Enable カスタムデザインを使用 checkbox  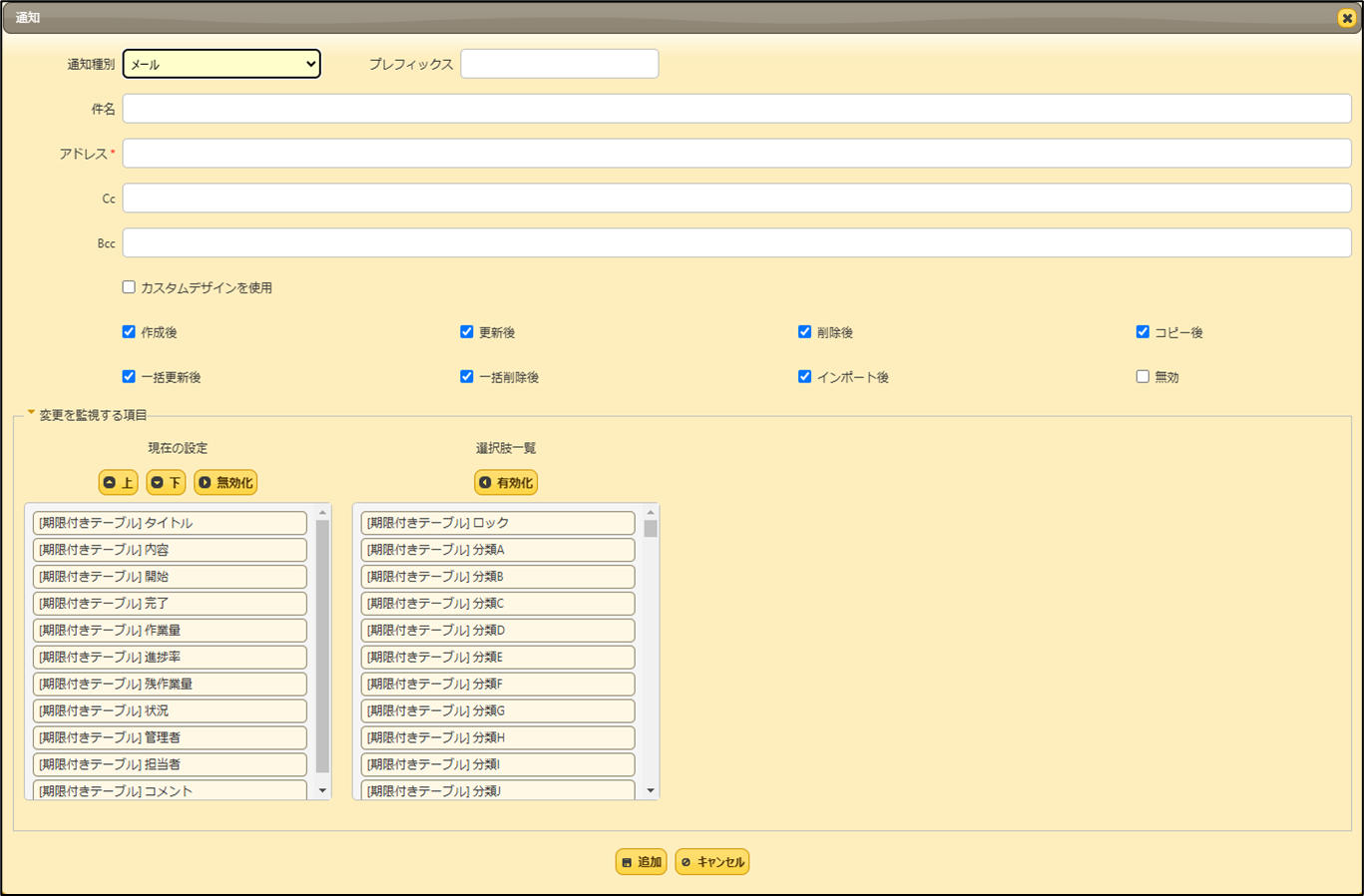tap(129, 287)
